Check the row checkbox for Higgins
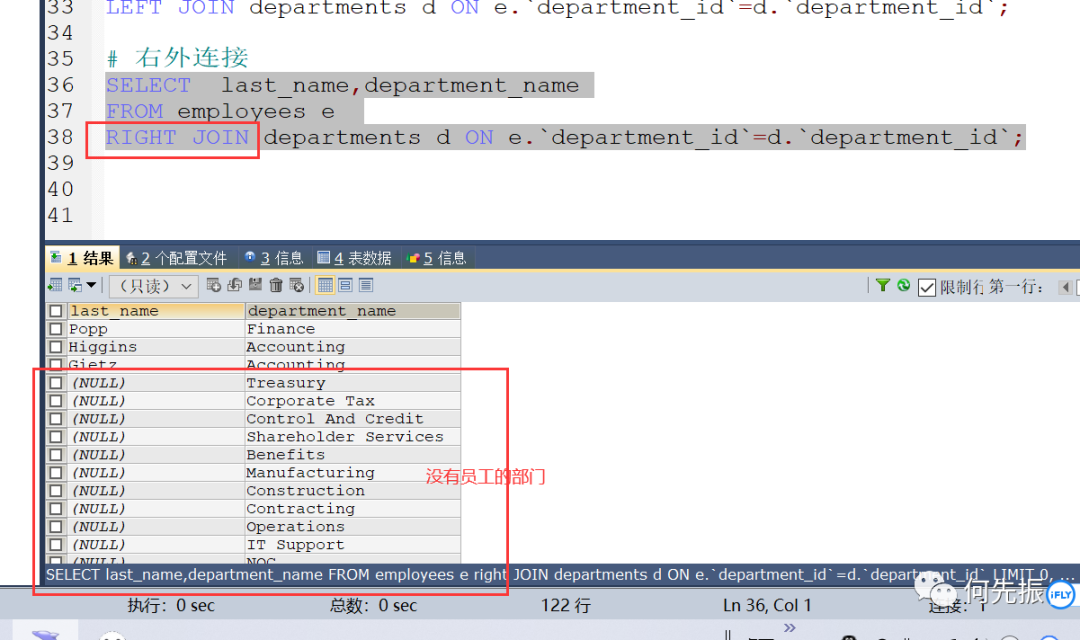Image resolution: width=1080 pixels, height=640 pixels. [56, 347]
